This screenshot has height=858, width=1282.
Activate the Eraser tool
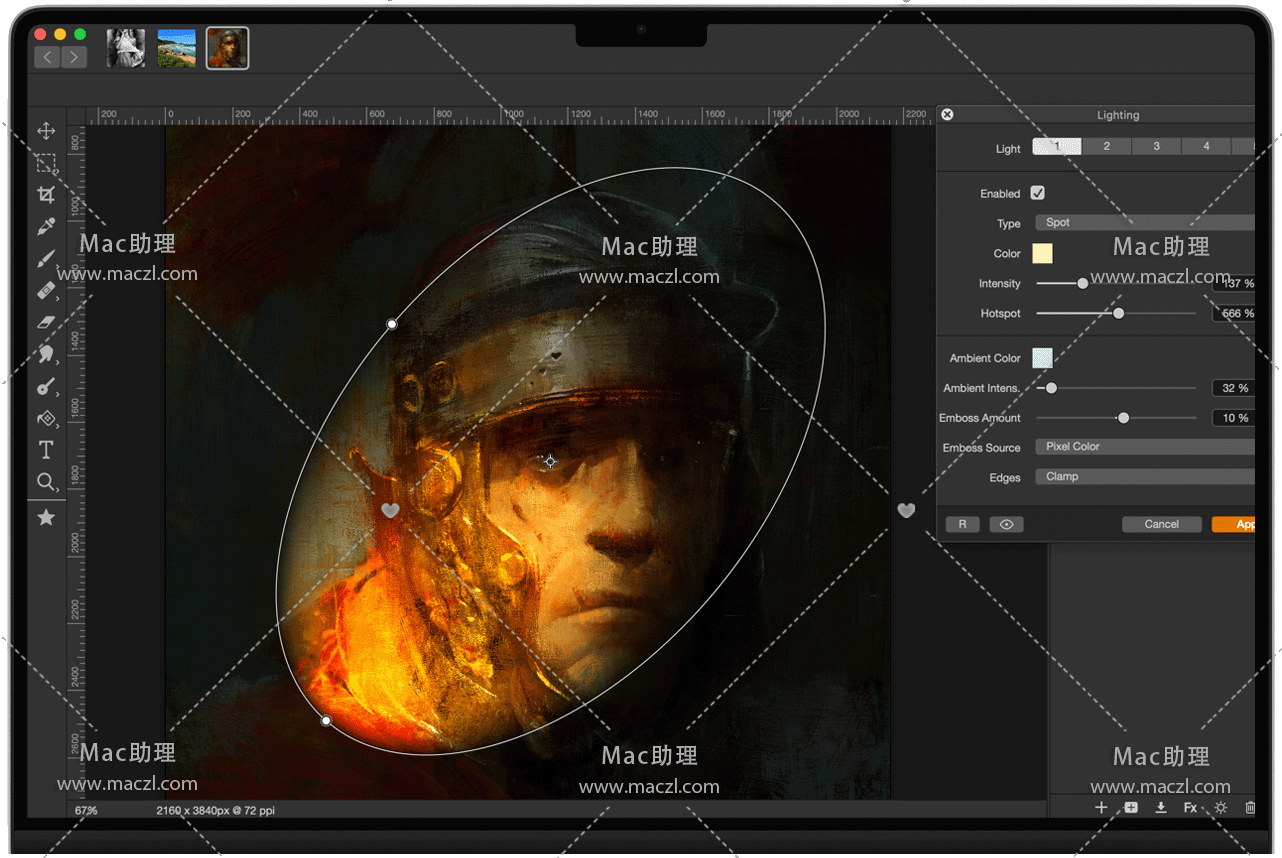[46, 322]
